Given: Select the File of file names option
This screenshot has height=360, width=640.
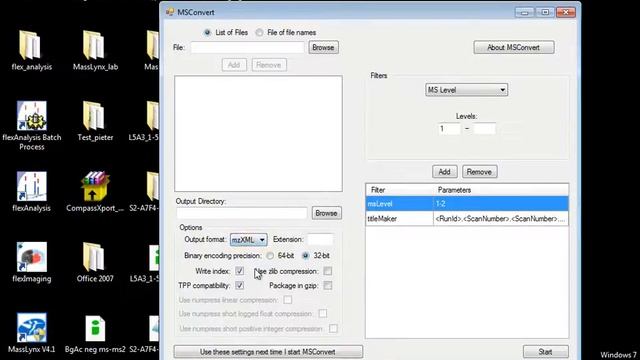Looking at the screenshot, I should pos(259,33).
